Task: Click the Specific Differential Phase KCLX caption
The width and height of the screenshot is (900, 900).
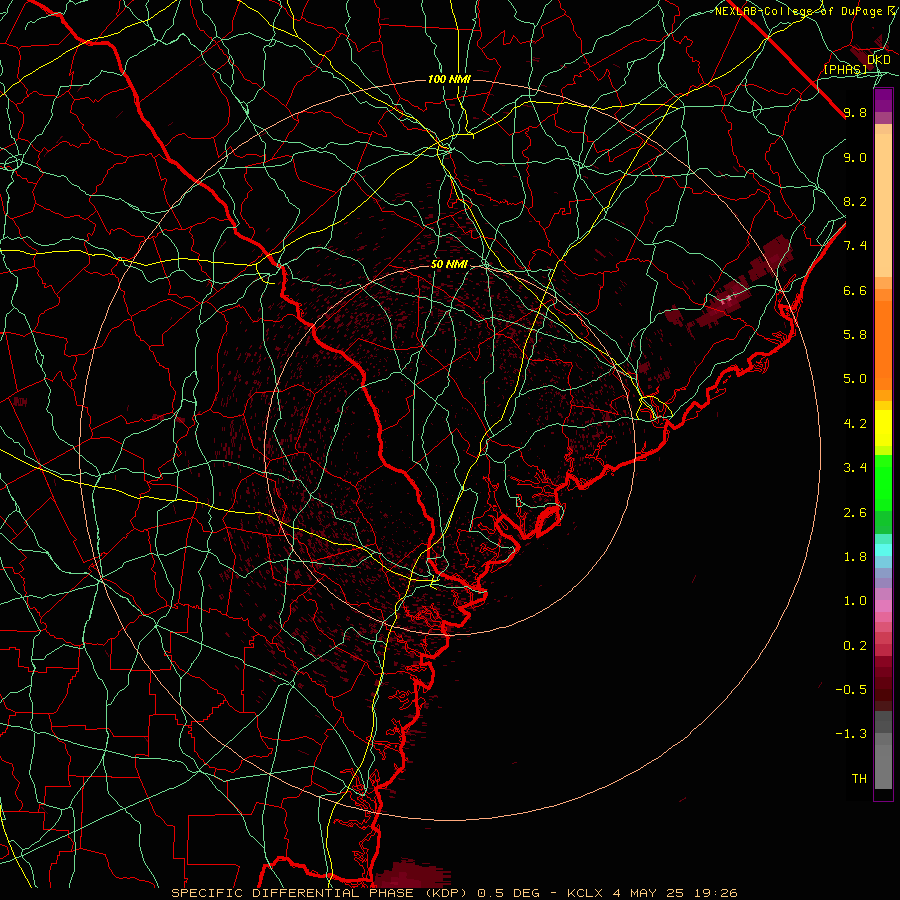Action: click(454, 893)
